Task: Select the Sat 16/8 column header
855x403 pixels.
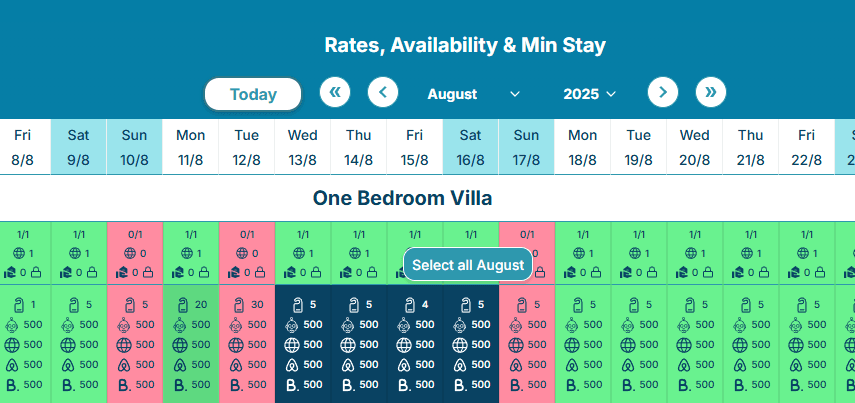Action: pos(470,147)
